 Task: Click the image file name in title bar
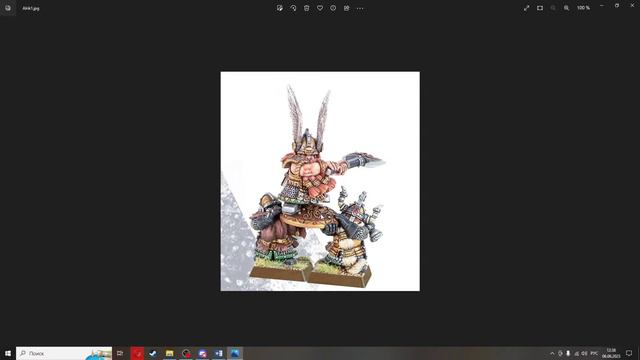click(31, 8)
